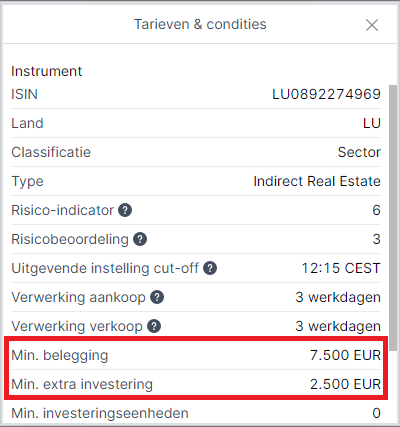Close the Tarieven & condities dialog

click(x=372, y=25)
